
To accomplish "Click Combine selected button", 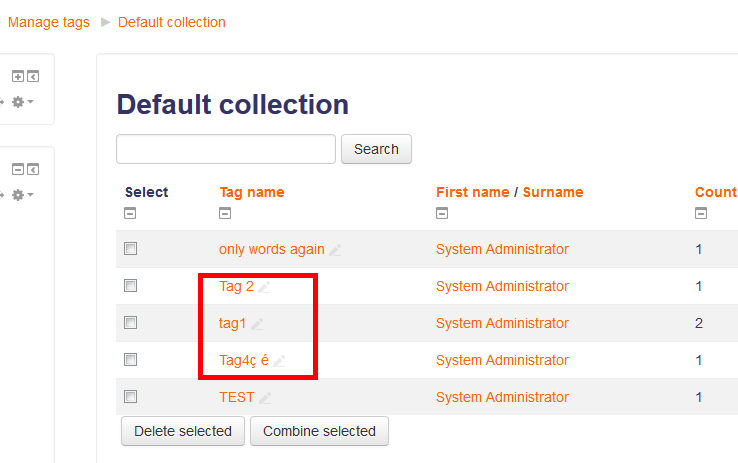I will click(320, 431).
